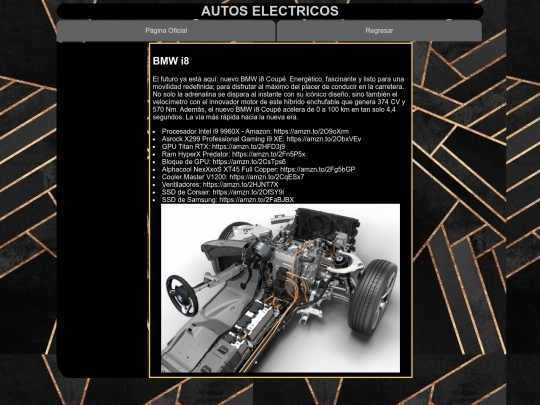
Task: Click the paragraph starting 'El futuro ya está aquí'
Action: 279,98
